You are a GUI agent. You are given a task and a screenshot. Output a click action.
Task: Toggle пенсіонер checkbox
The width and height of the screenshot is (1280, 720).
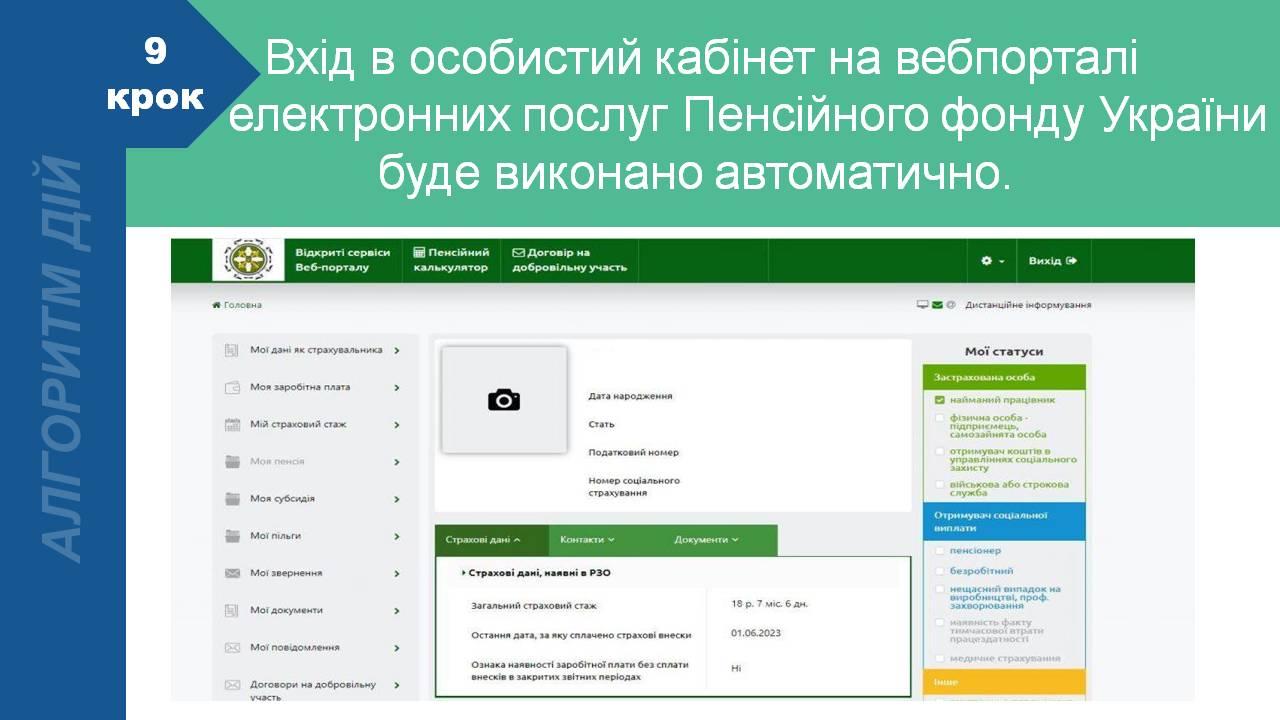click(x=940, y=550)
